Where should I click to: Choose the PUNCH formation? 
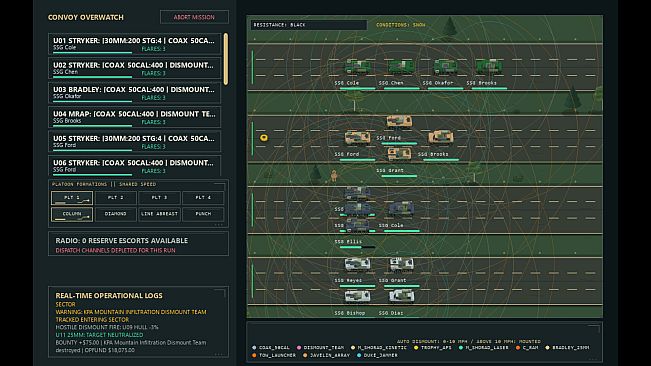tap(203, 214)
